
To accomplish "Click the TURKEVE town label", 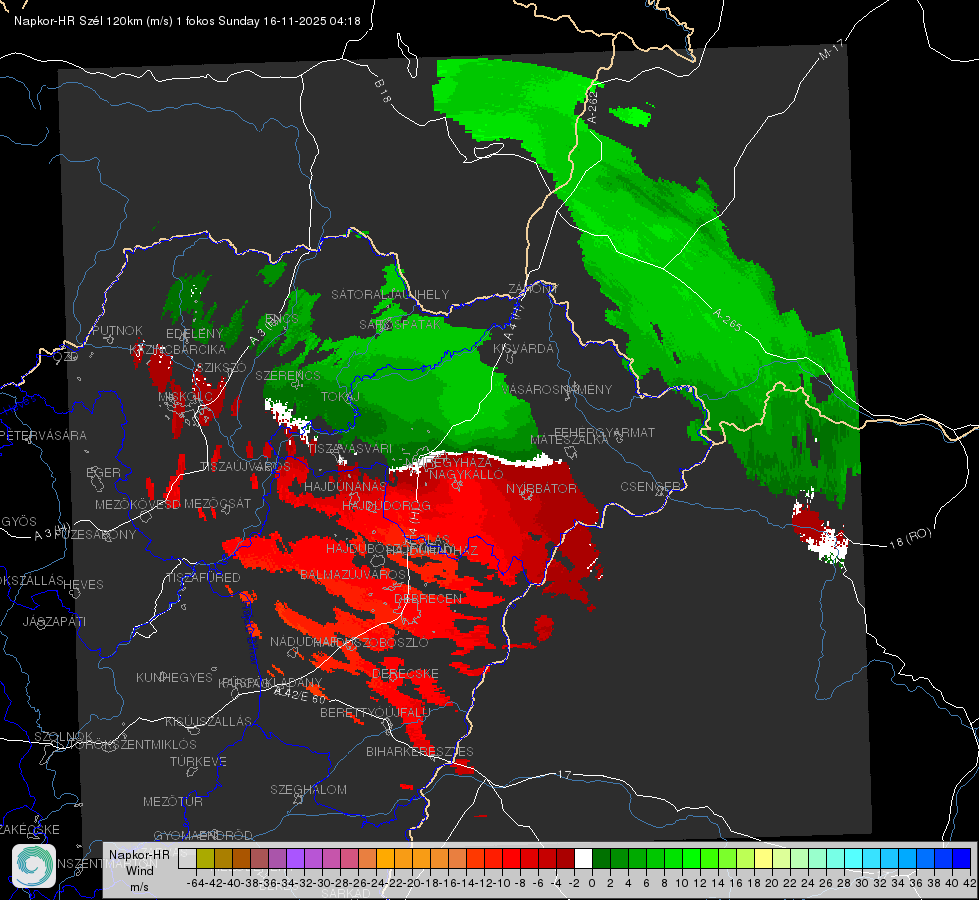I will pyautogui.click(x=198, y=761).
